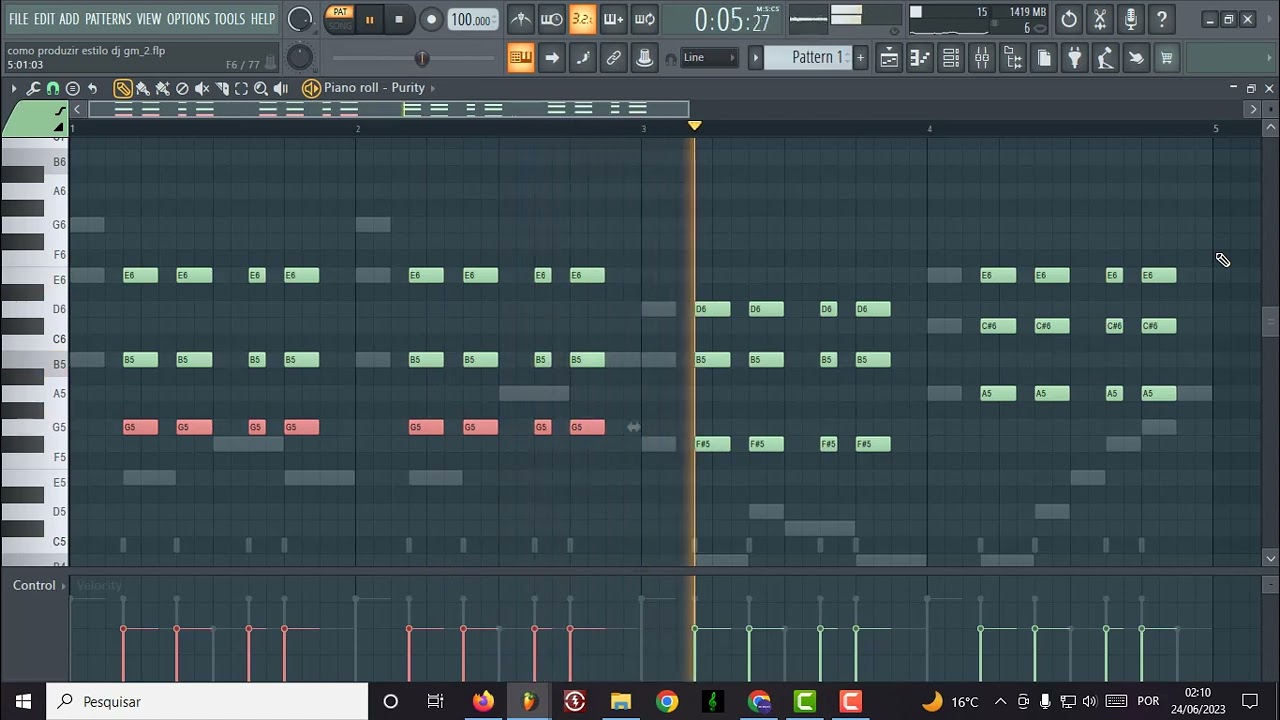1280x720 pixels.
Task: Open the Mixer window
Action: 981,59
